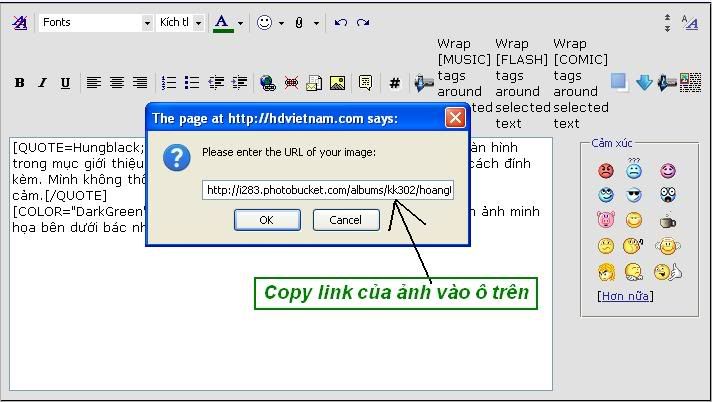The height and width of the screenshot is (402, 712).
Task: Click the Insert Email Link icon
Action: pyautogui.click(x=314, y=83)
